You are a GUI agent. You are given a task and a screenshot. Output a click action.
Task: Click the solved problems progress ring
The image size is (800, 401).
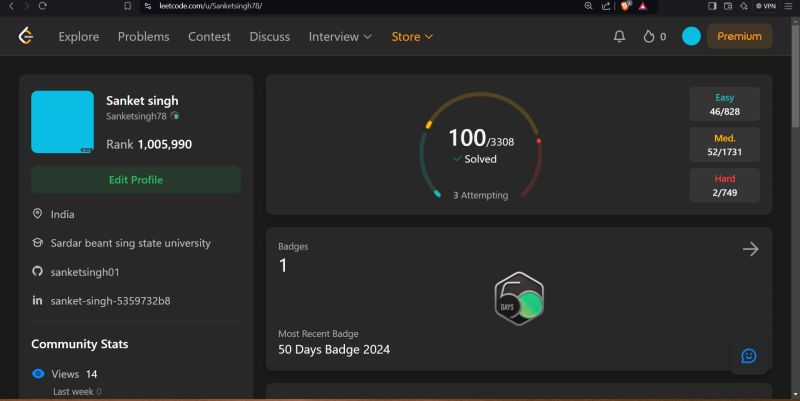click(x=480, y=145)
